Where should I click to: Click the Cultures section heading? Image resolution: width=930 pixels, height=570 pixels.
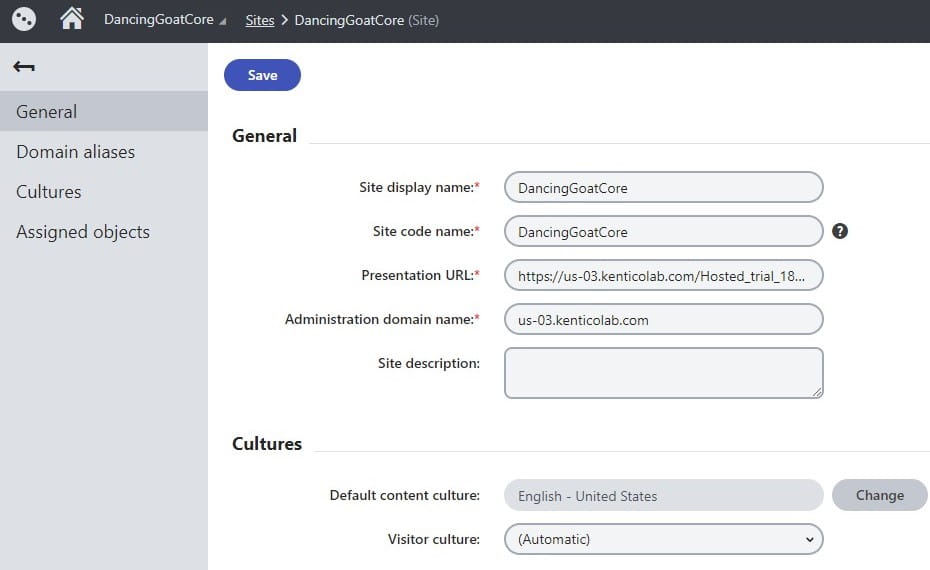click(267, 444)
